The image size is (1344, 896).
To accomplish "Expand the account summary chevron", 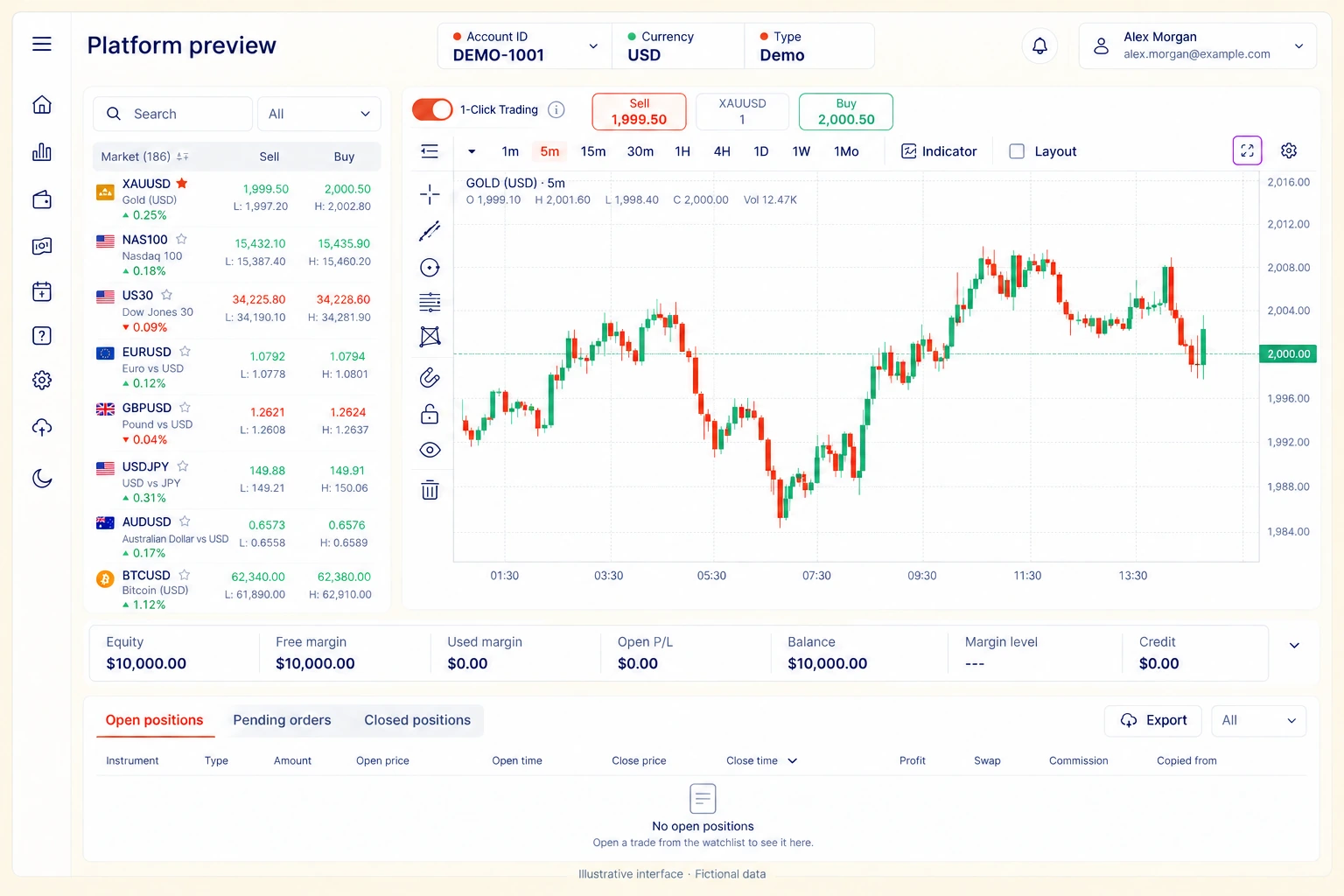I will (1294, 646).
